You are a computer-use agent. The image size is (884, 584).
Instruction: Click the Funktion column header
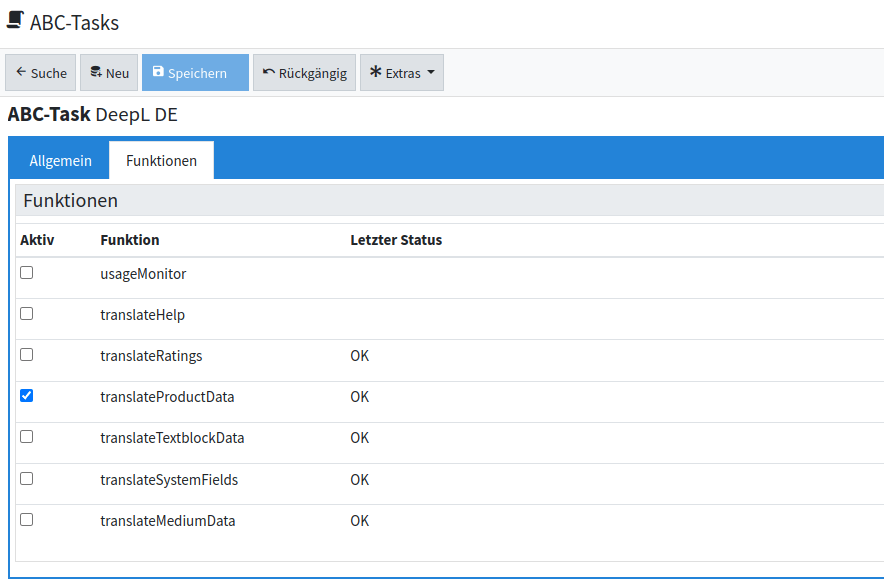point(130,240)
